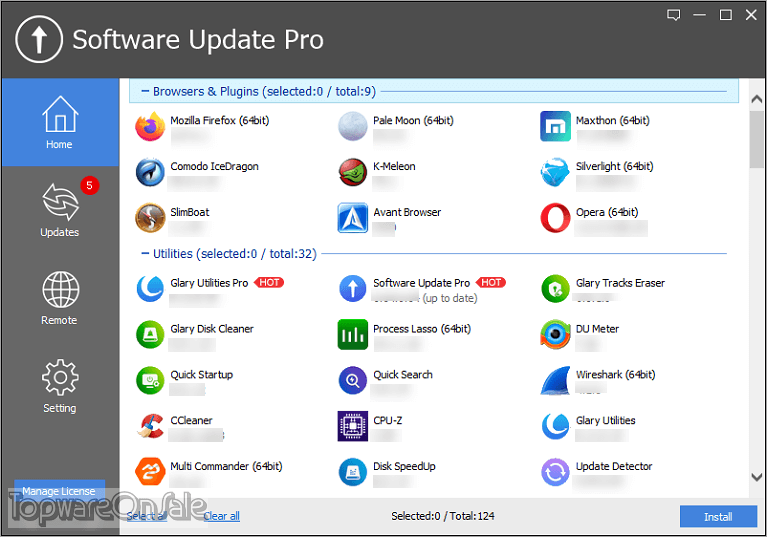
Task: Click the scrollbar down arrow
Action: click(x=757, y=477)
